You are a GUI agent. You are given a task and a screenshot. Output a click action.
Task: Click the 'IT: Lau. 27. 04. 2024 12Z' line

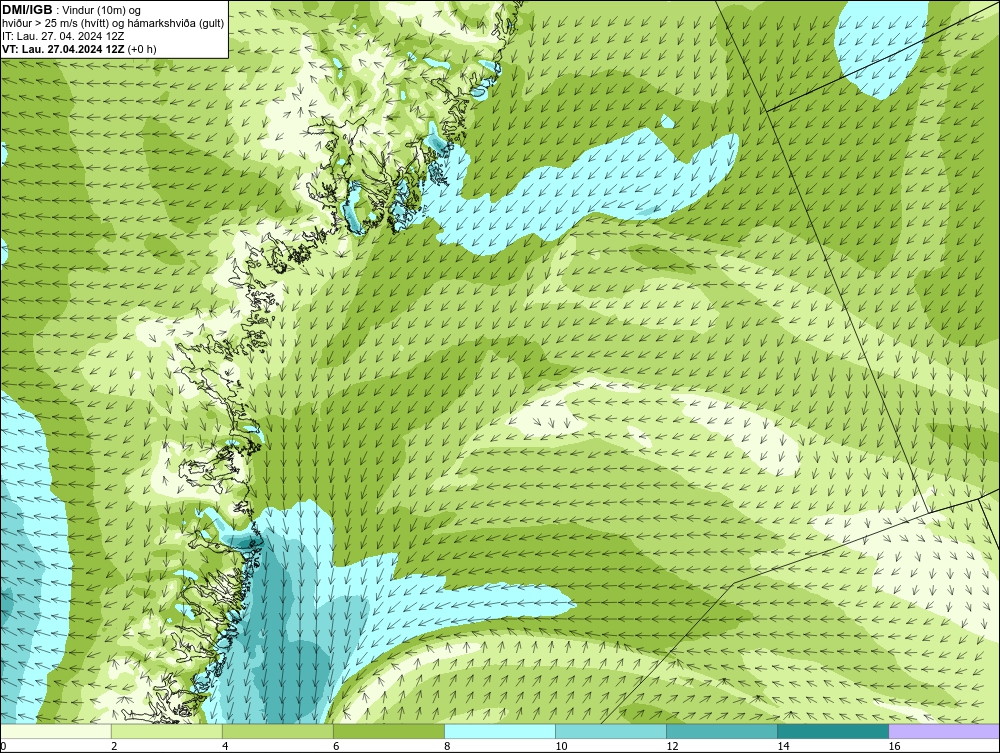63,36
